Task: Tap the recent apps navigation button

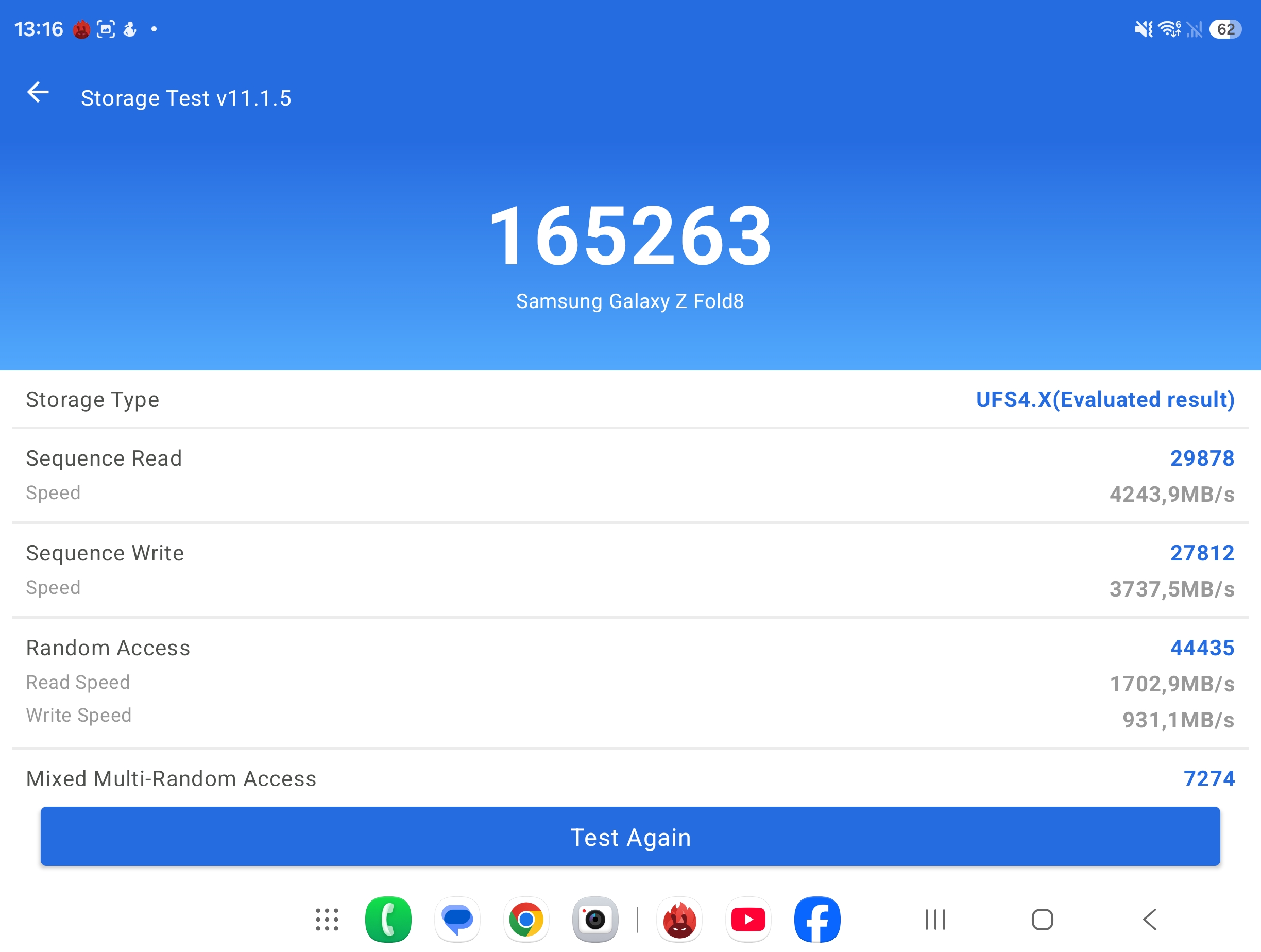Action: click(935, 920)
